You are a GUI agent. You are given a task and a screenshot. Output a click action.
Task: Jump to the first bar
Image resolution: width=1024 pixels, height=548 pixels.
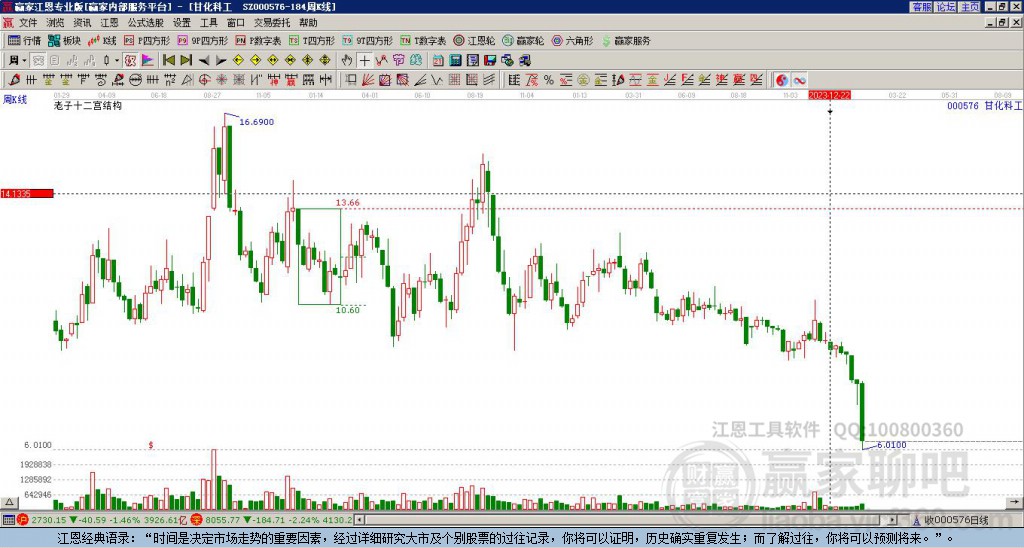click(x=168, y=61)
